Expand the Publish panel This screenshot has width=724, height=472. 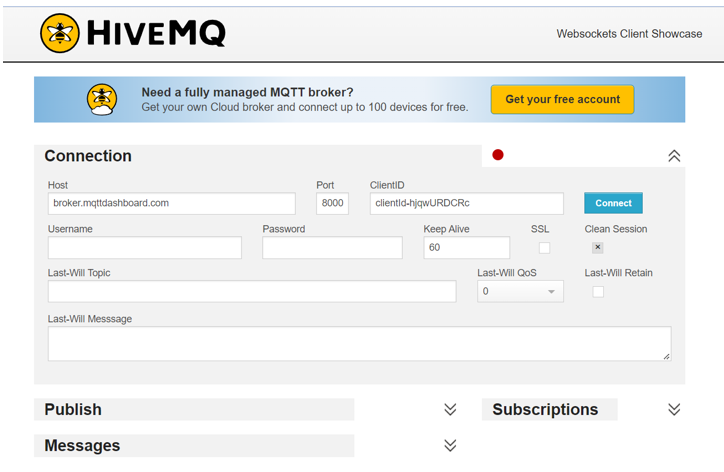pos(450,409)
